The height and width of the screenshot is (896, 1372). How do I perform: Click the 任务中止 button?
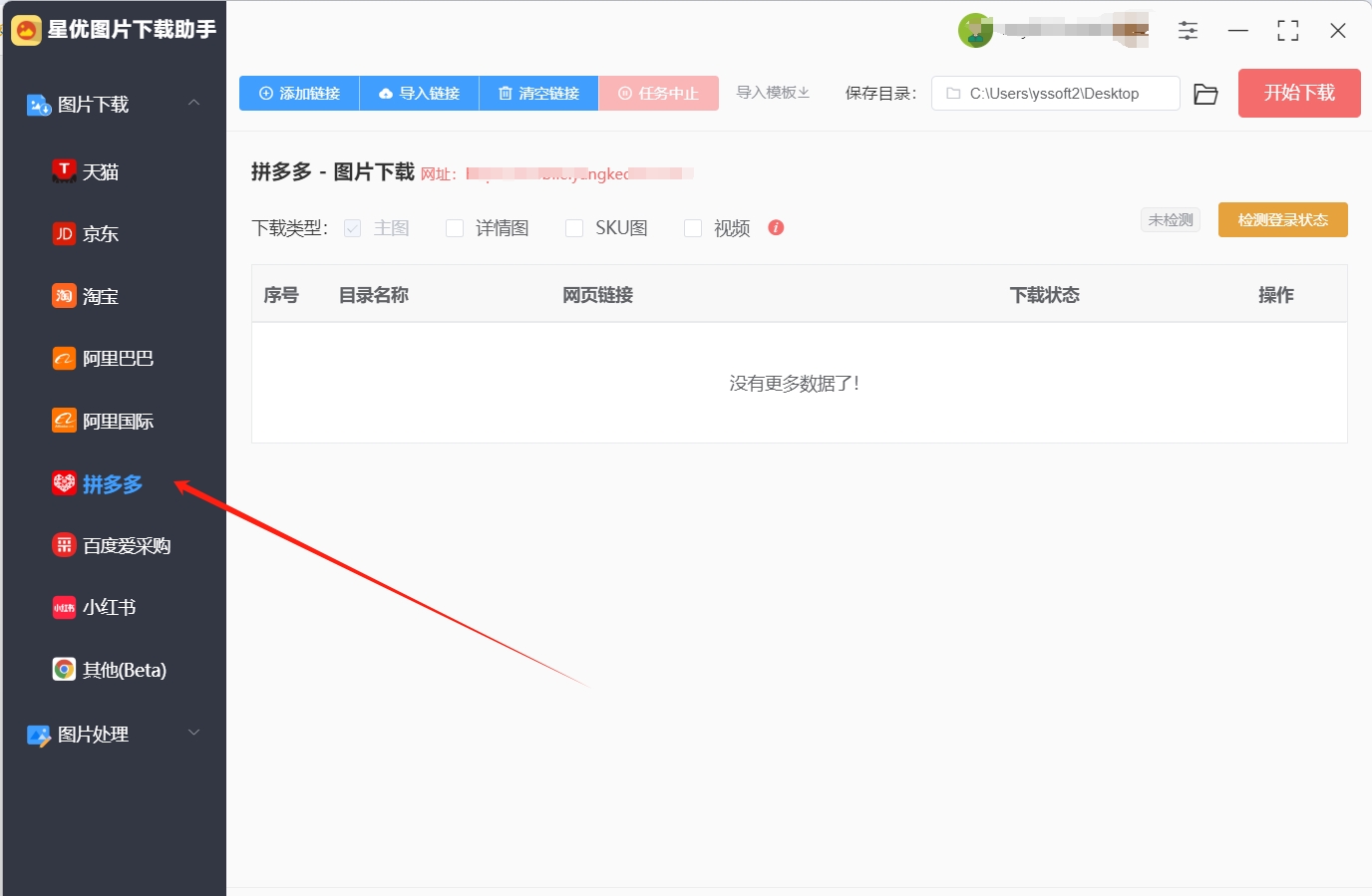pos(658,93)
